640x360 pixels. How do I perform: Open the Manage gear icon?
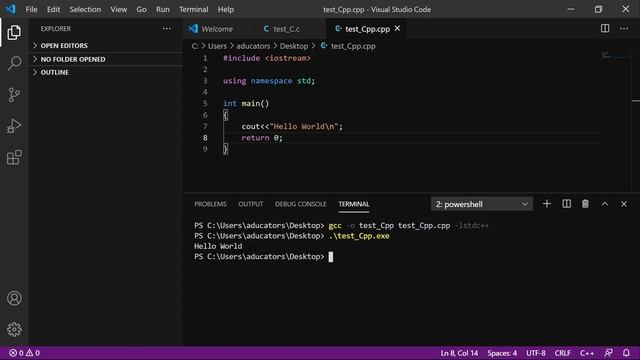tap(14, 329)
